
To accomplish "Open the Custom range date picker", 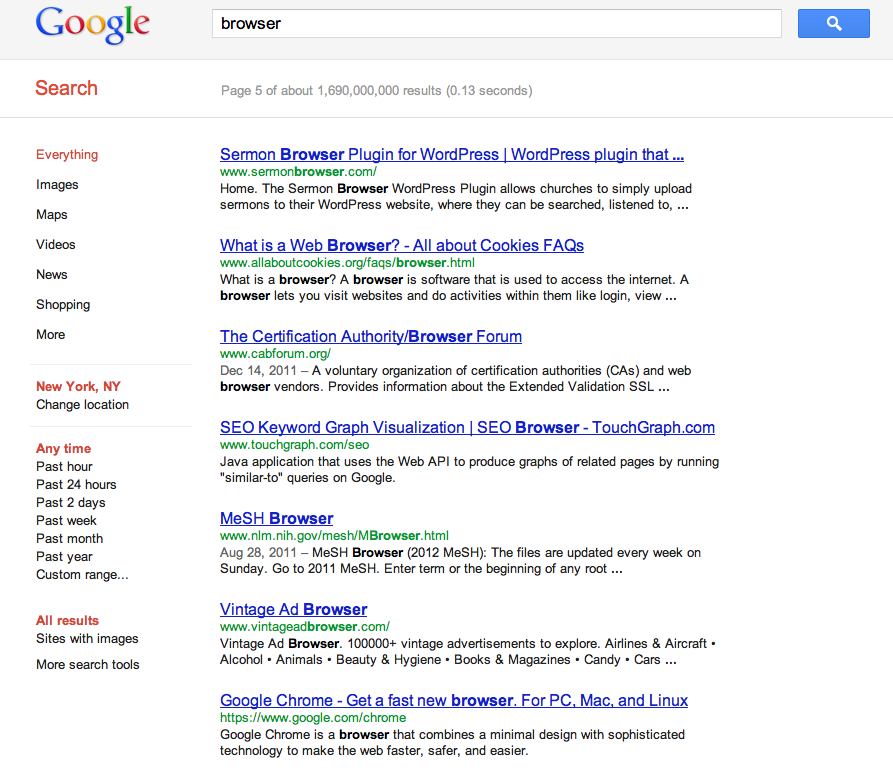I will click(x=82, y=575).
